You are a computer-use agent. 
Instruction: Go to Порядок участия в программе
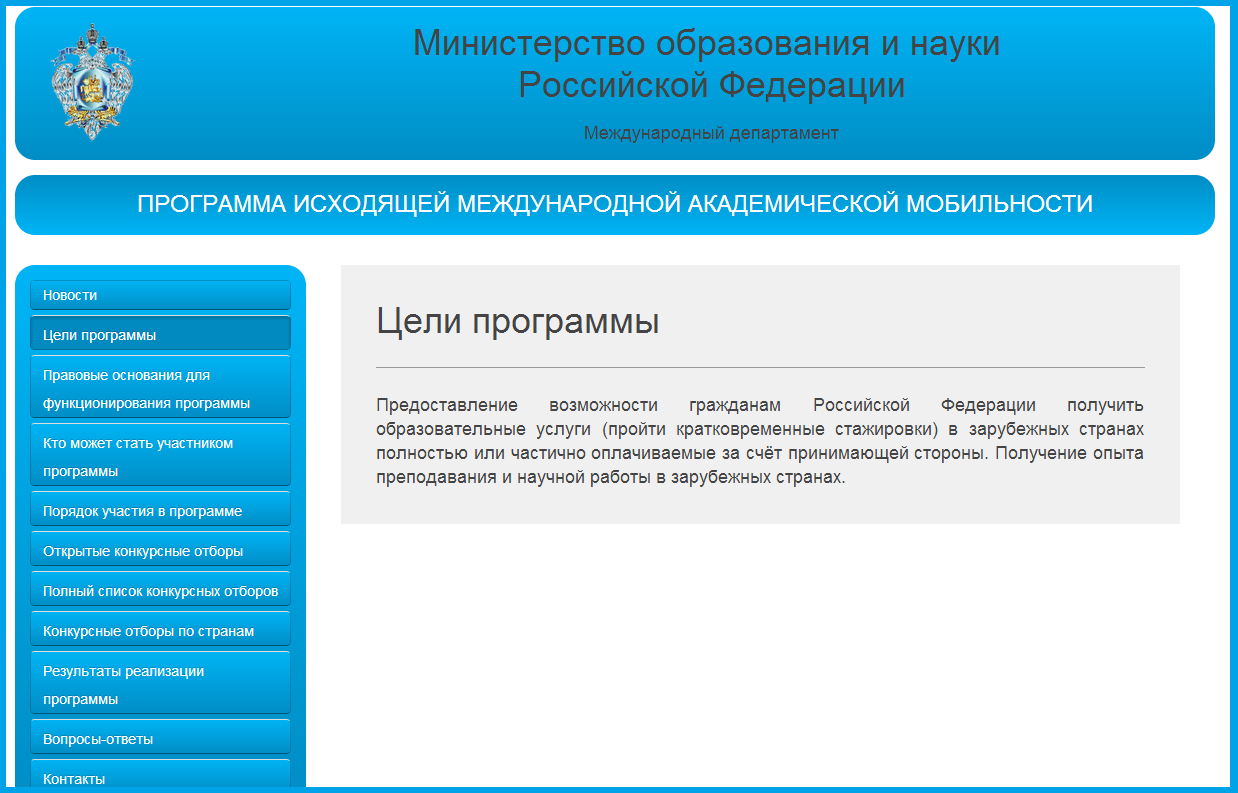point(160,510)
